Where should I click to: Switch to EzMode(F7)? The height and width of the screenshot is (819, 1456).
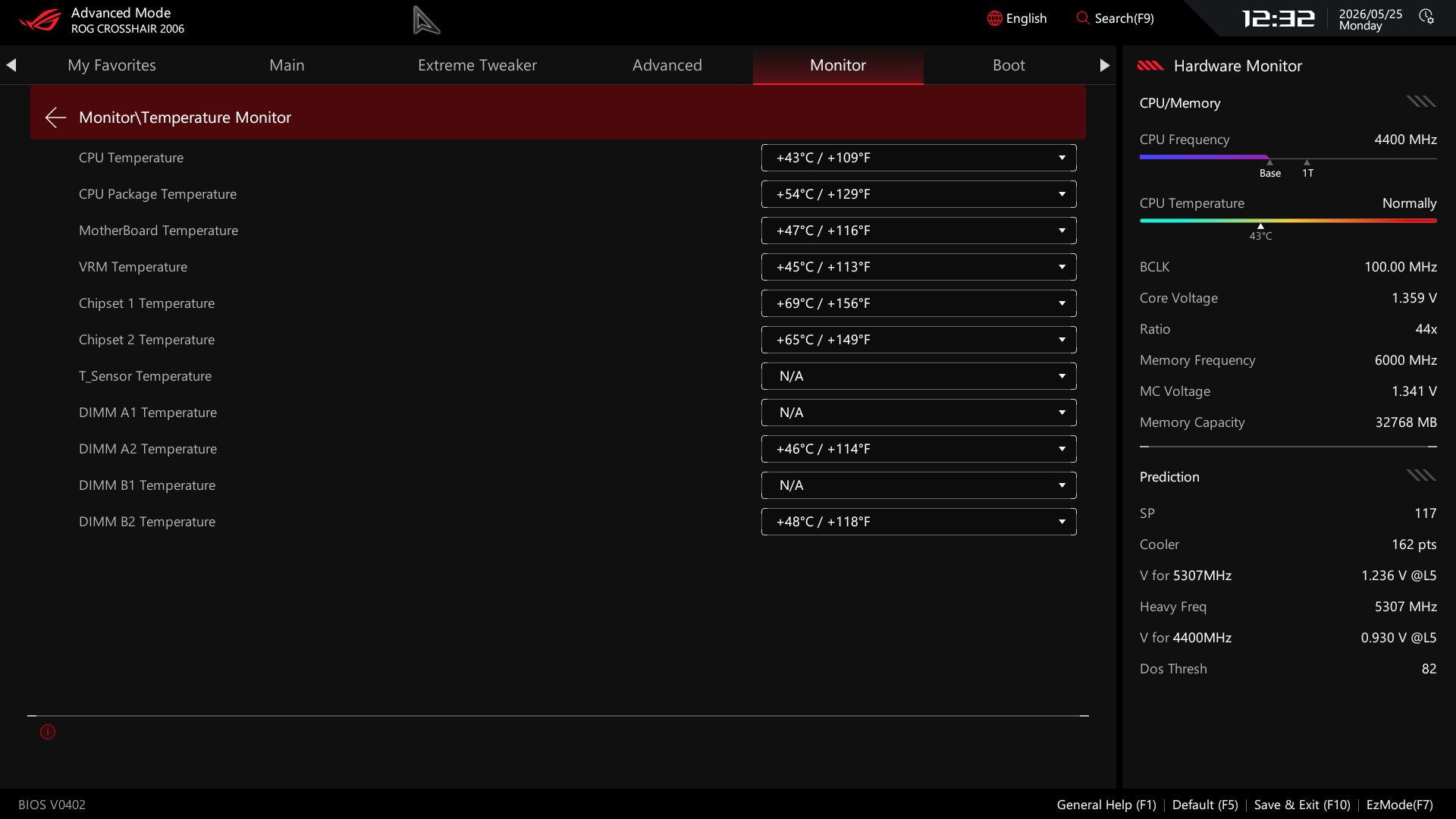pos(1399,805)
